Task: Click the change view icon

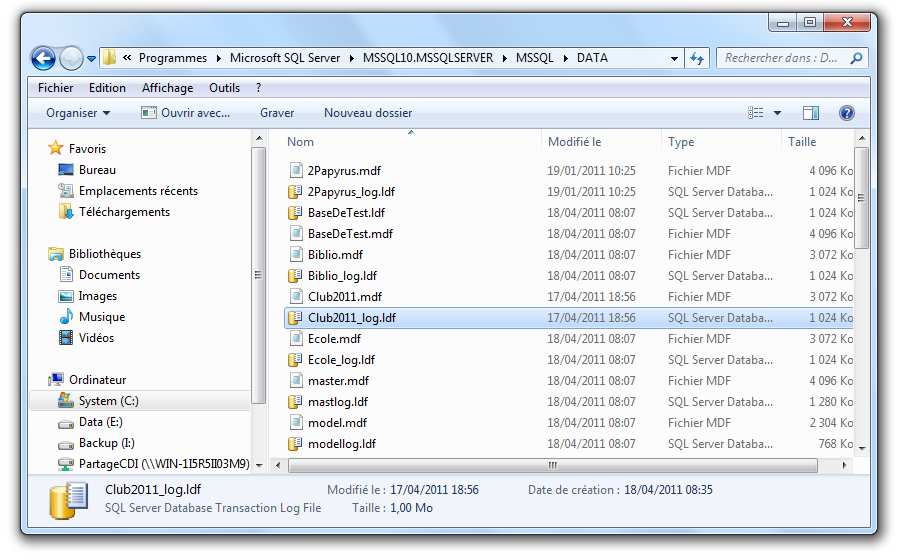Action: coord(756,113)
